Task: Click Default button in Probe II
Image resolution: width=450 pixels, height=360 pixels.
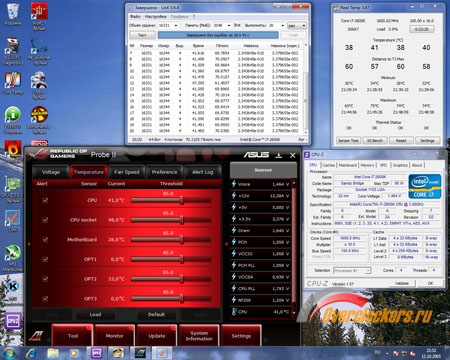Action: point(156,314)
